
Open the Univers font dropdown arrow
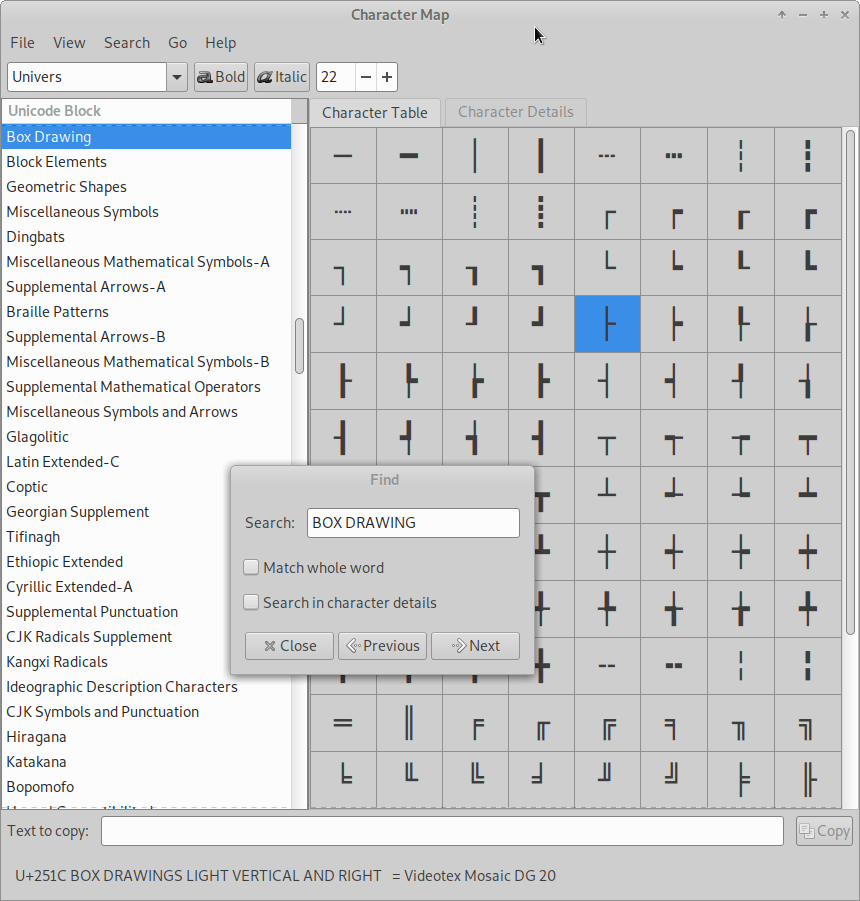coord(177,77)
